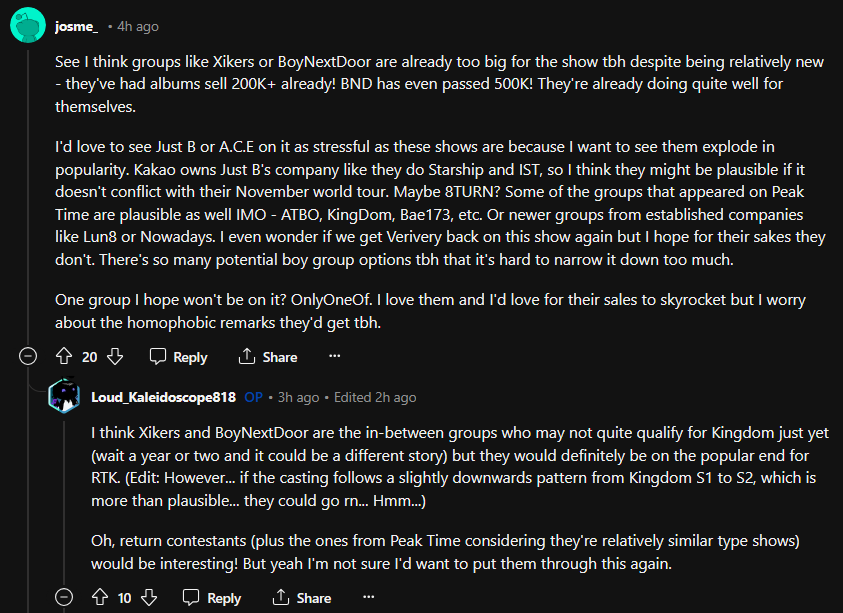The height and width of the screenshot is (613, 843).
Task: Click the OP badge next to Loud_Kaleidoscope818
Action: (x=254, y=397)
